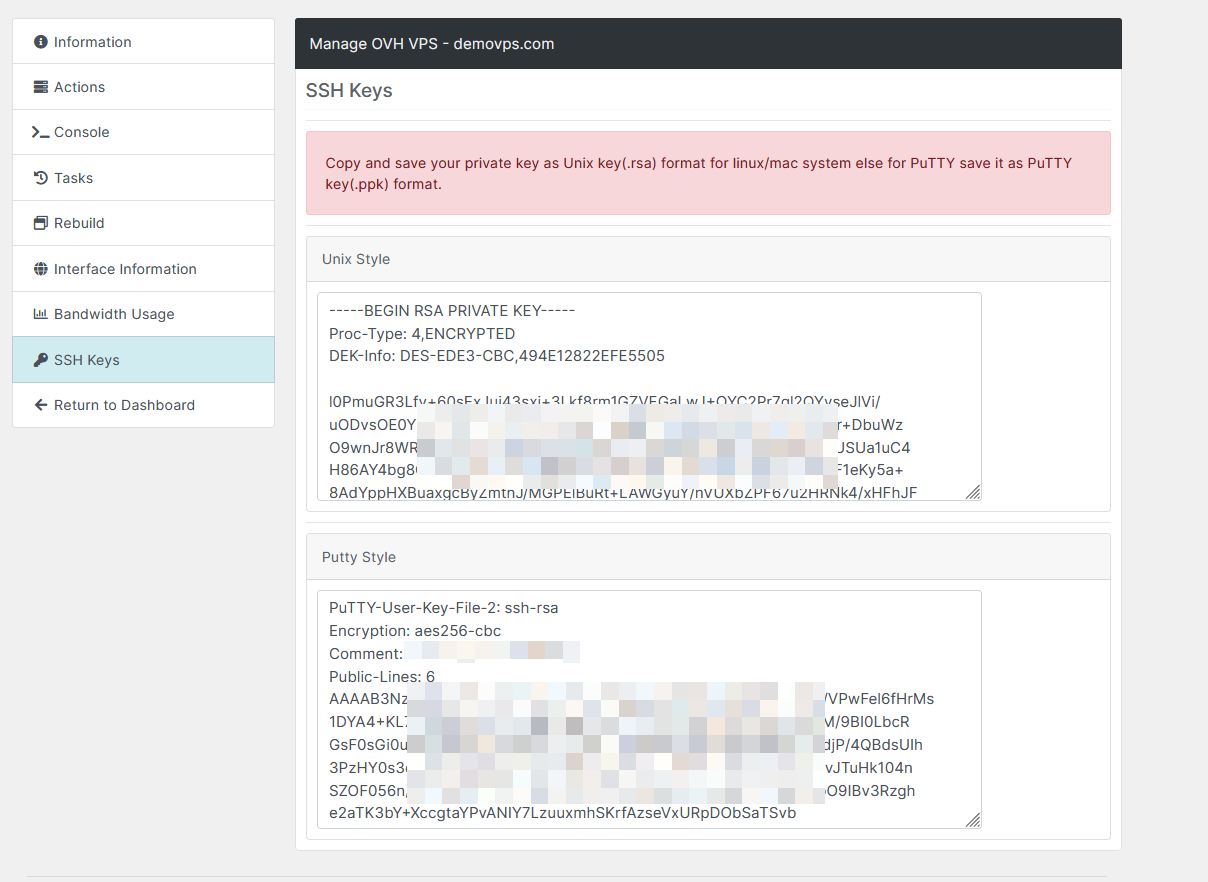Click the Bandwidth Usage chart icon
Viewport: 1208px width, 882px height.
[41, 314]
